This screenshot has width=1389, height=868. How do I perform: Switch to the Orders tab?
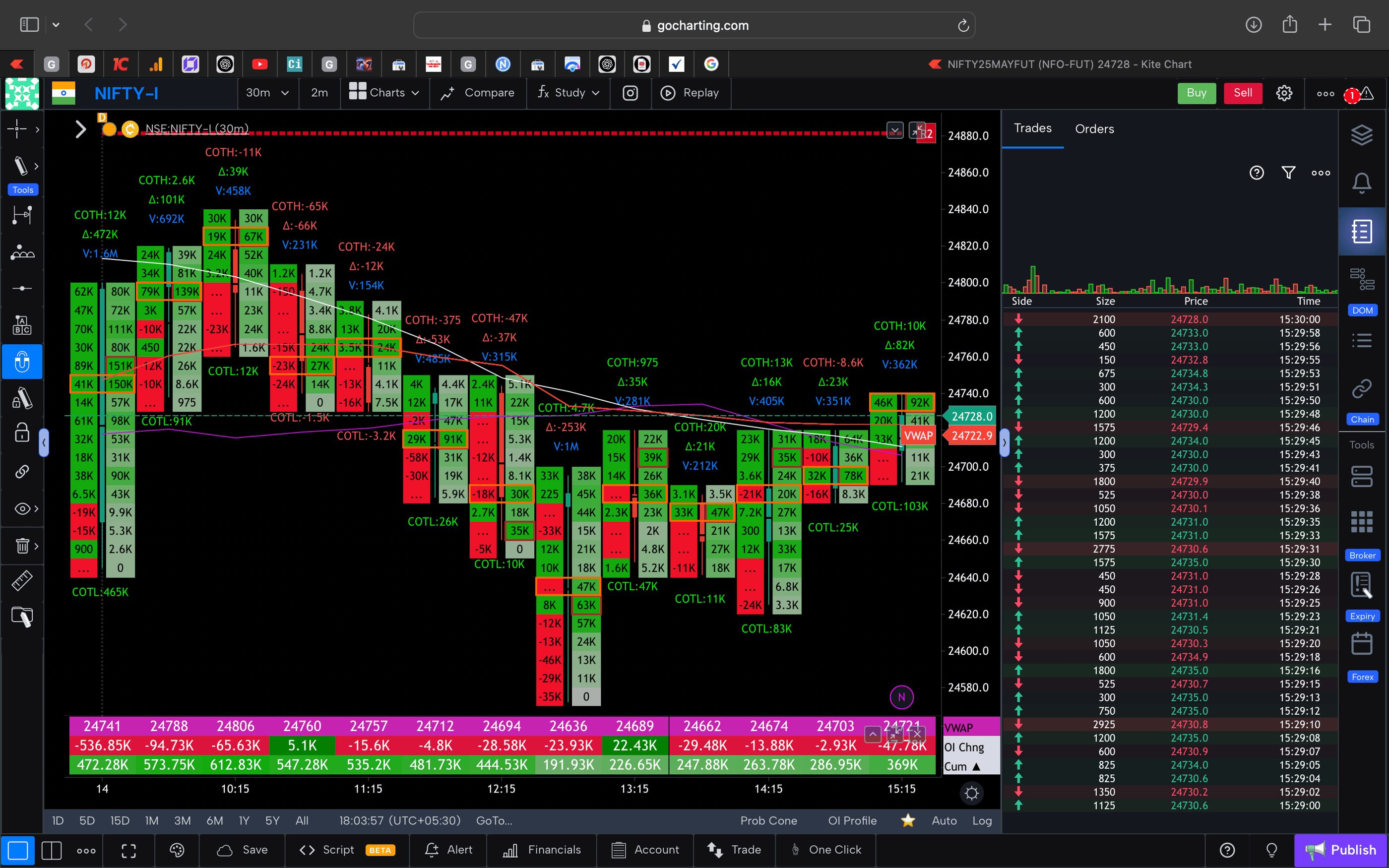point(1094,128)
